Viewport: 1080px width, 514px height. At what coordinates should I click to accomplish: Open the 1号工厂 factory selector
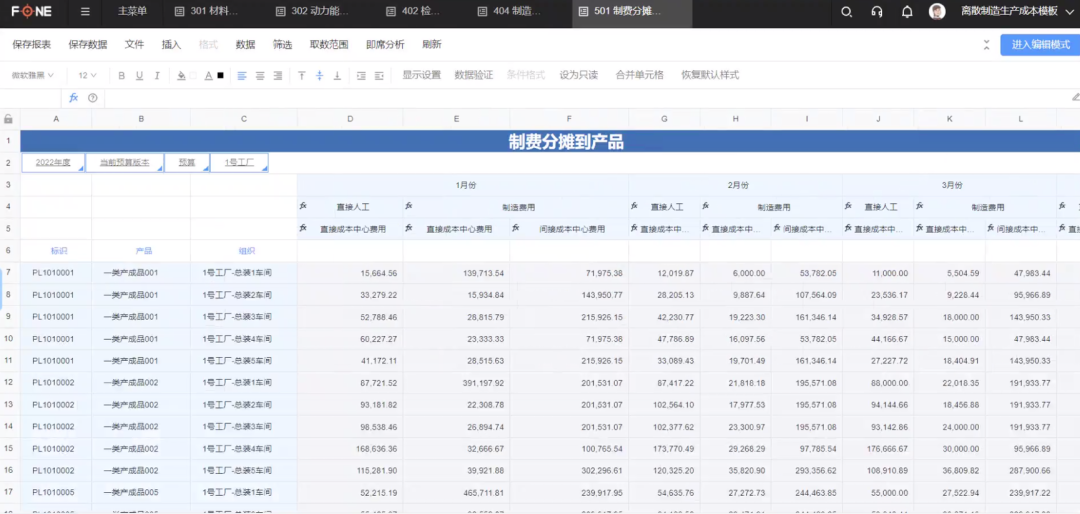[240, 163]
